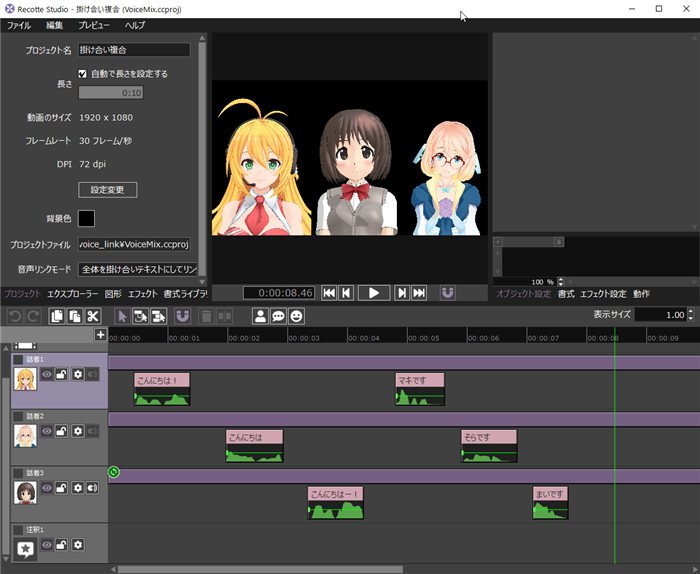
Task: Tick the 注釈1 track select checkbox
Action: tap(18, 529)
